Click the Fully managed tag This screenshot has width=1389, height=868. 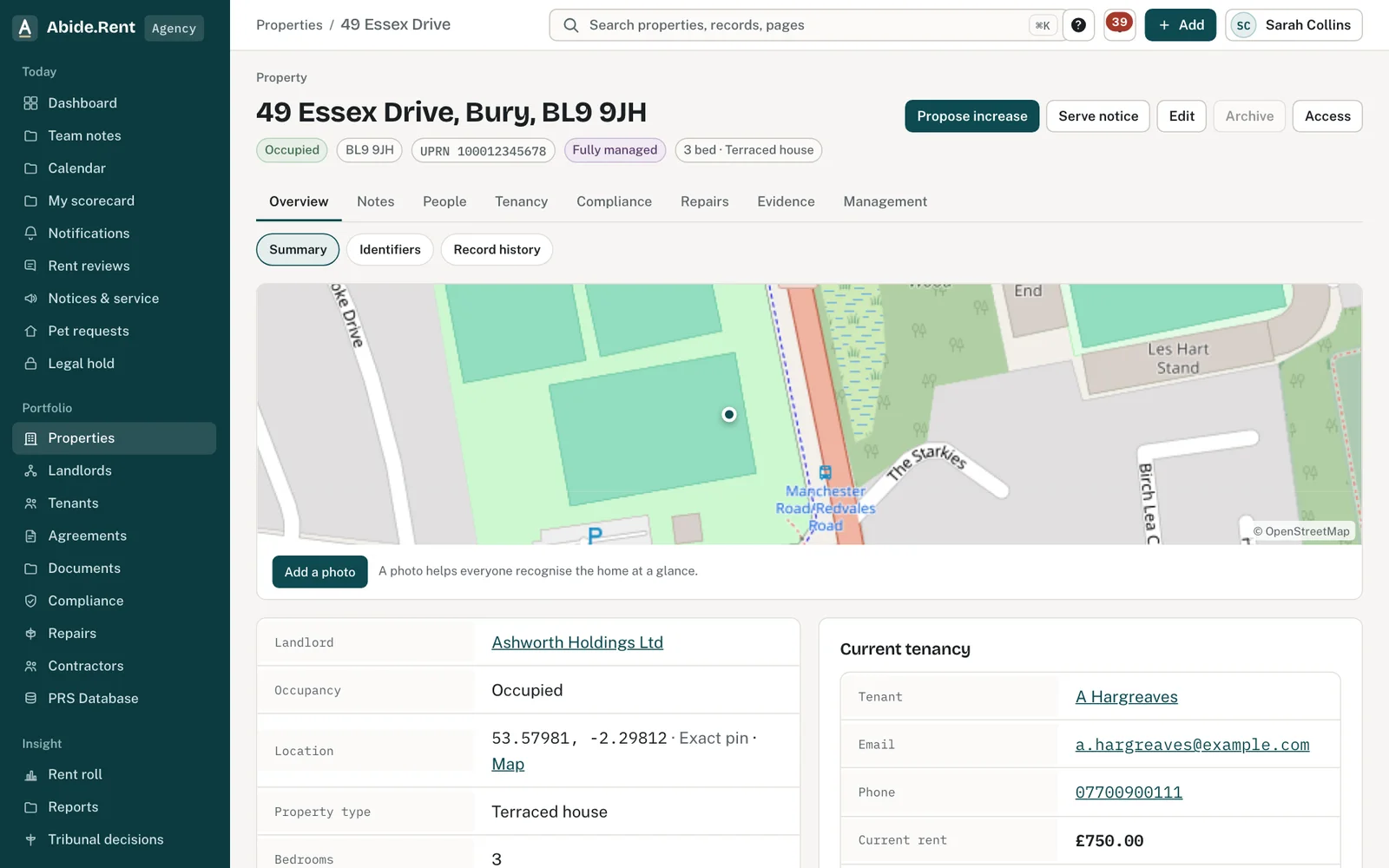pyautogui.click(x=615, y=150)
